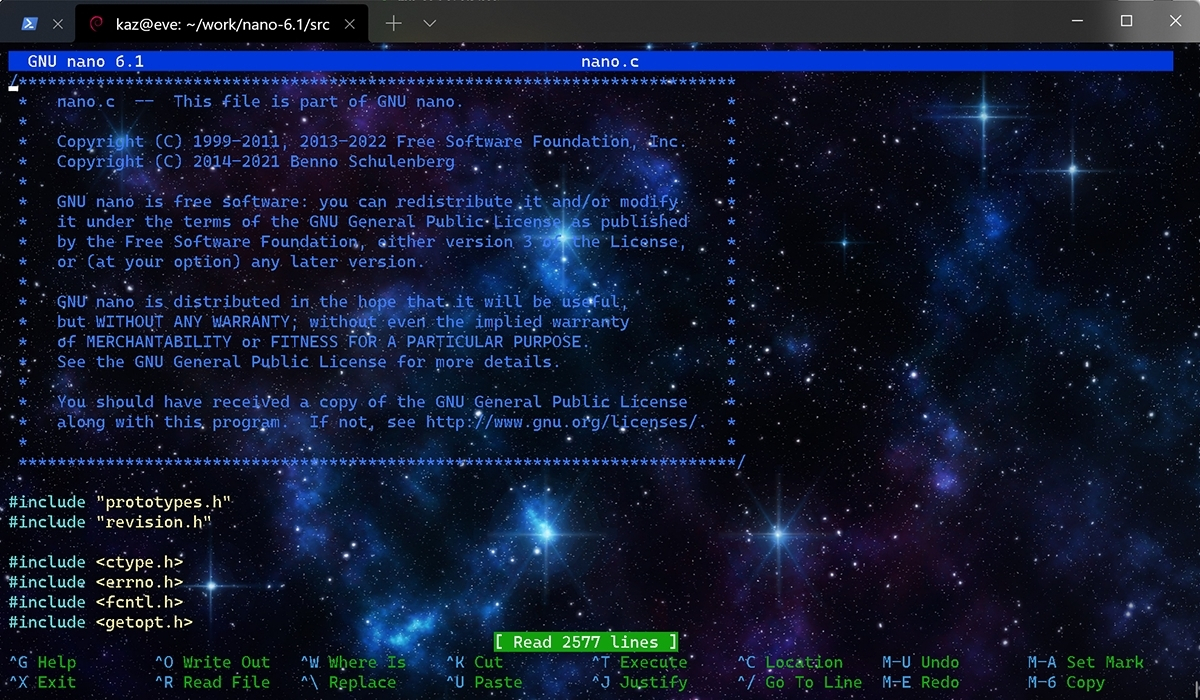Open a new terminal tab
Screen dimensions: 1200x700
393,23
